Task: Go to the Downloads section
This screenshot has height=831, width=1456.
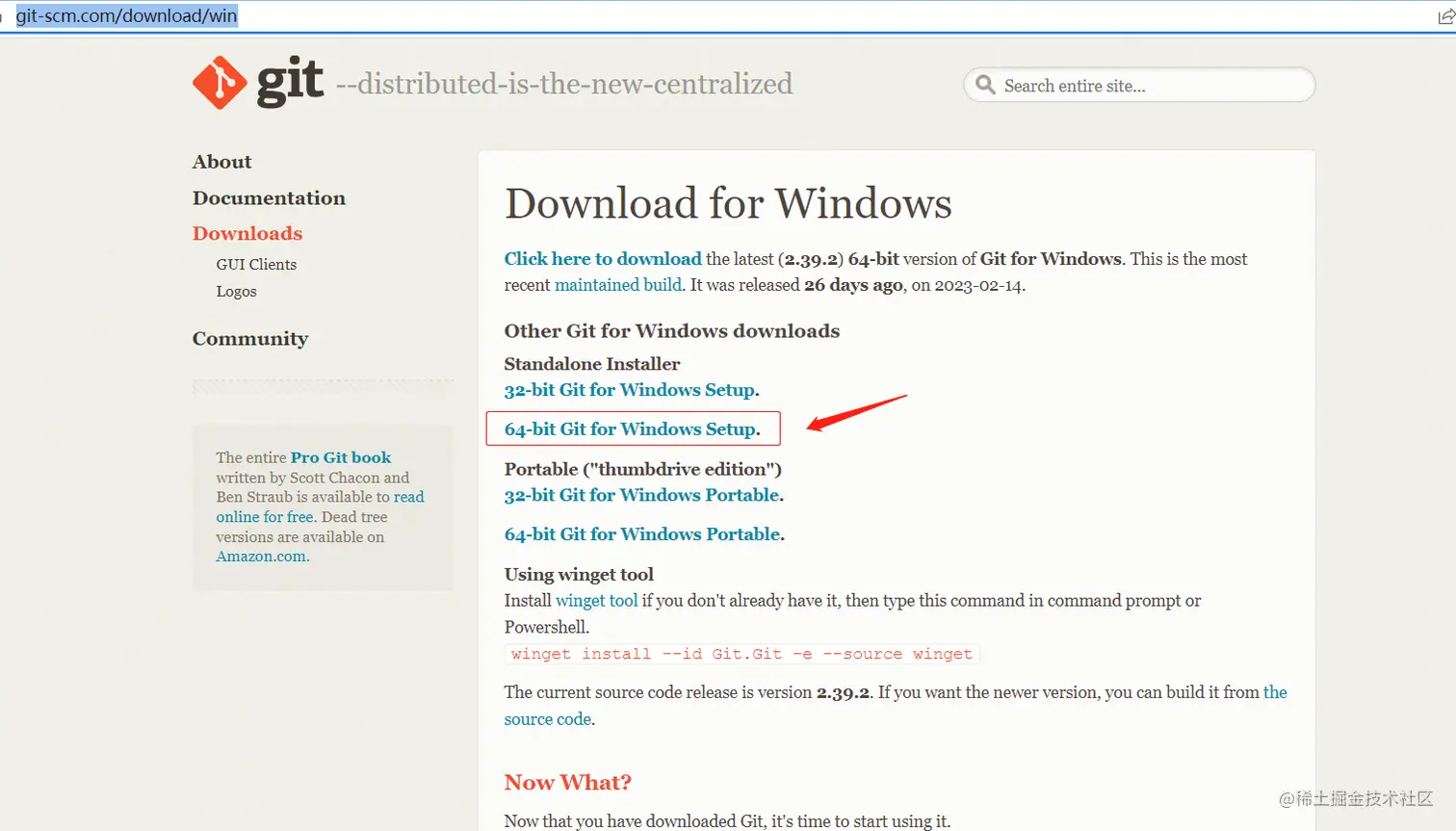Action: (247, 233)
